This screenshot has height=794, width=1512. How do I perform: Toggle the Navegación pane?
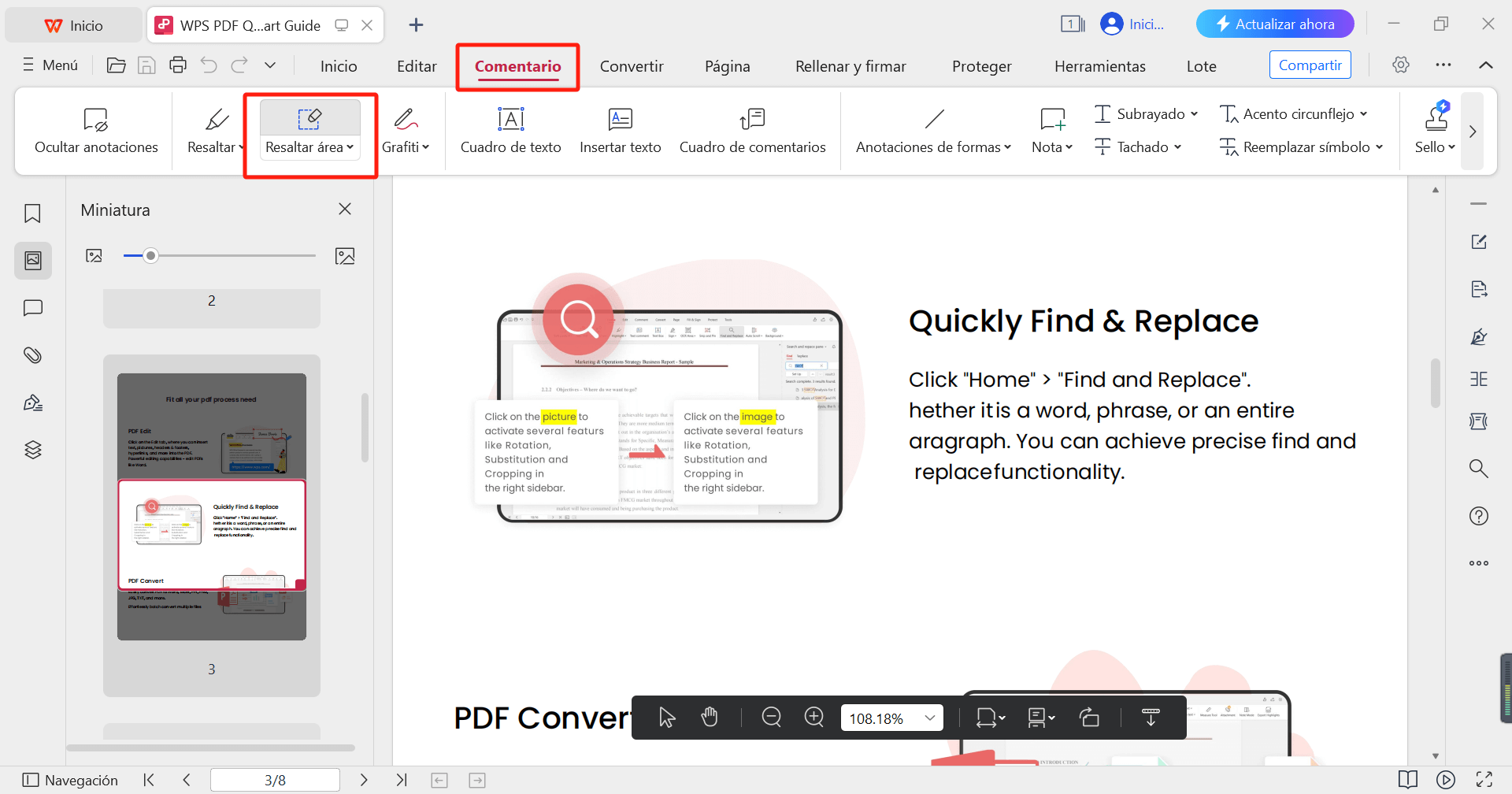[71, 780]
